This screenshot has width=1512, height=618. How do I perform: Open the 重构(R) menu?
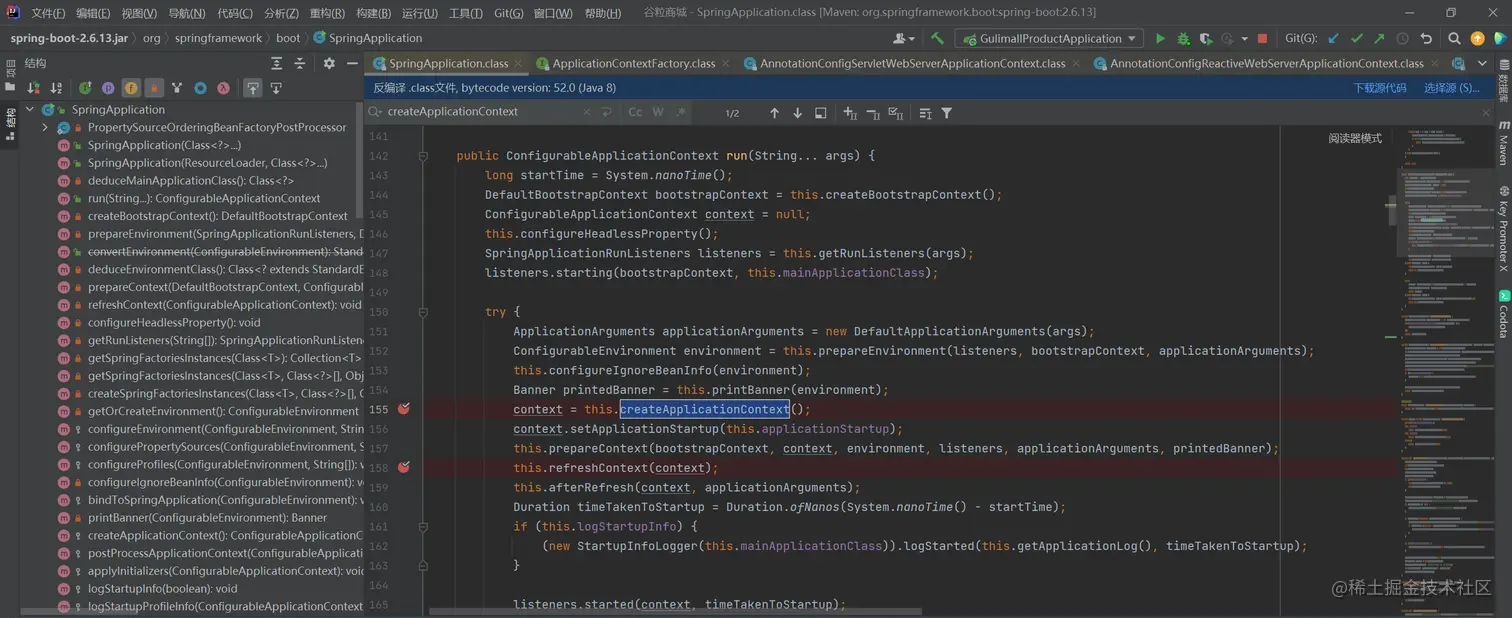327,13
